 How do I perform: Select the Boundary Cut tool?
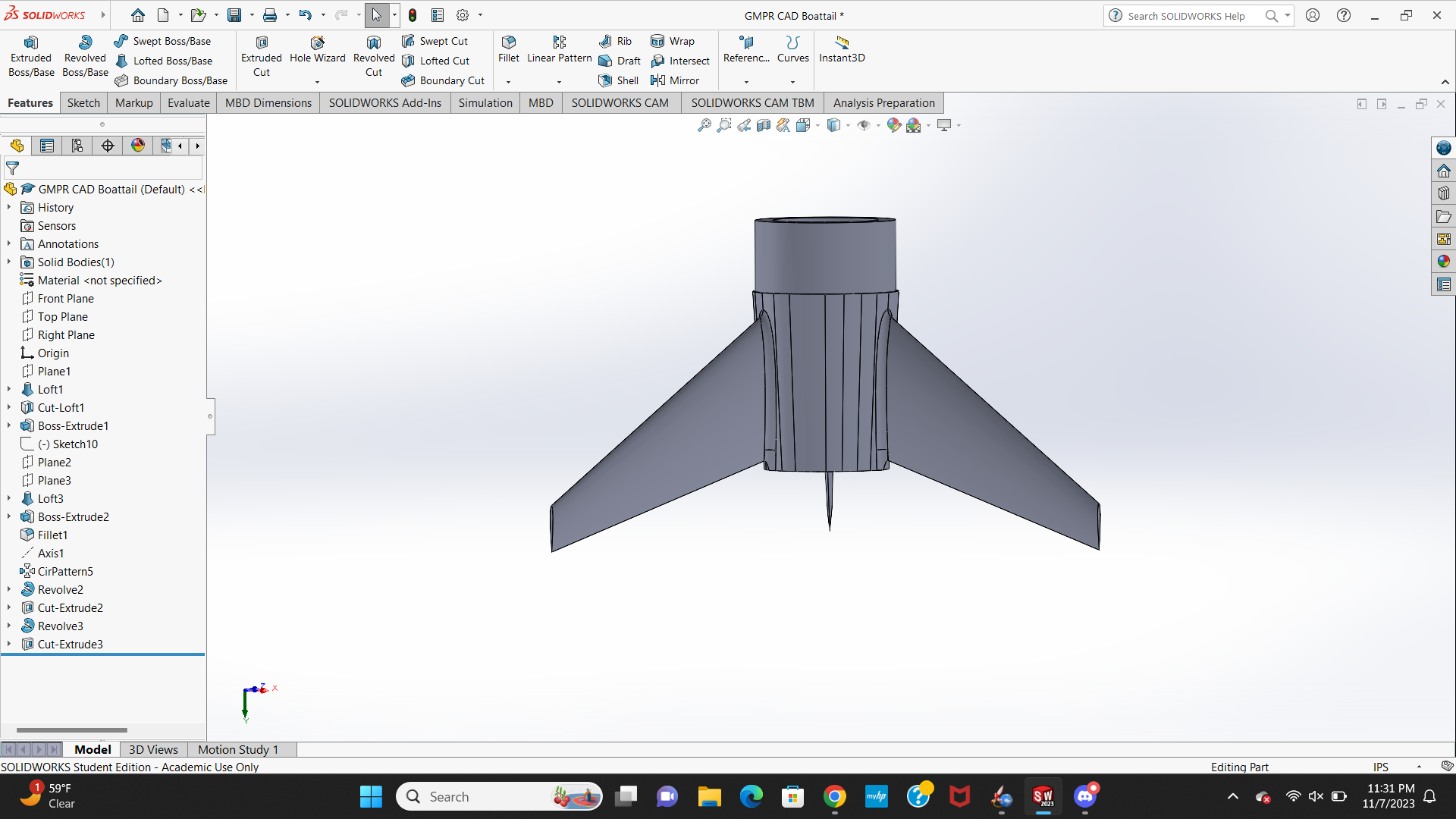(444, 80)
